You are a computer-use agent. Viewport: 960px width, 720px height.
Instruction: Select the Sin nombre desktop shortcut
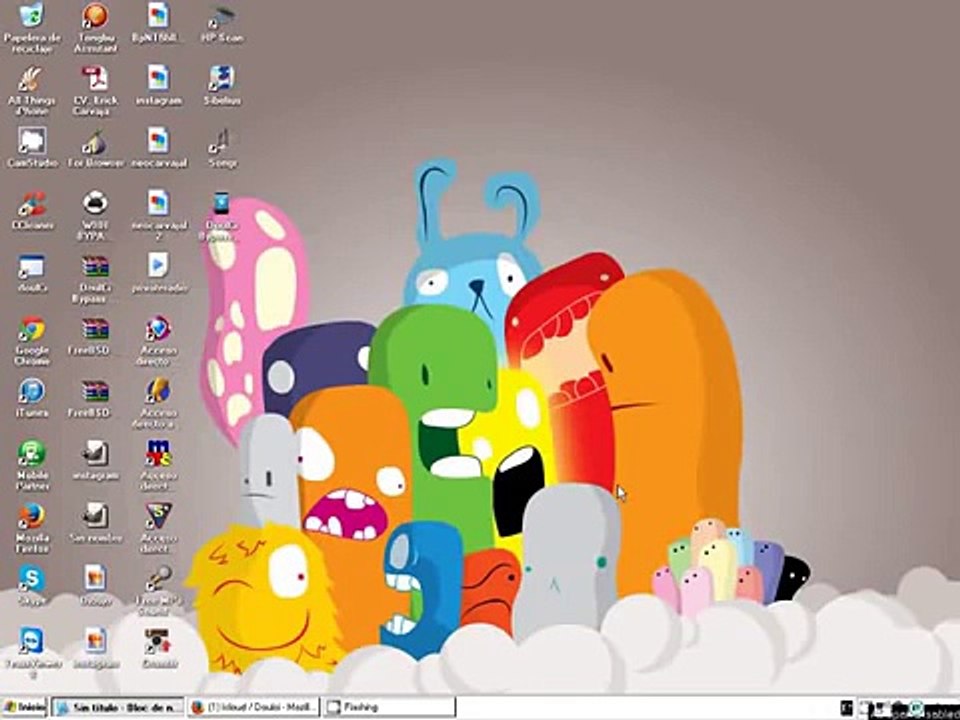(96, 523)
